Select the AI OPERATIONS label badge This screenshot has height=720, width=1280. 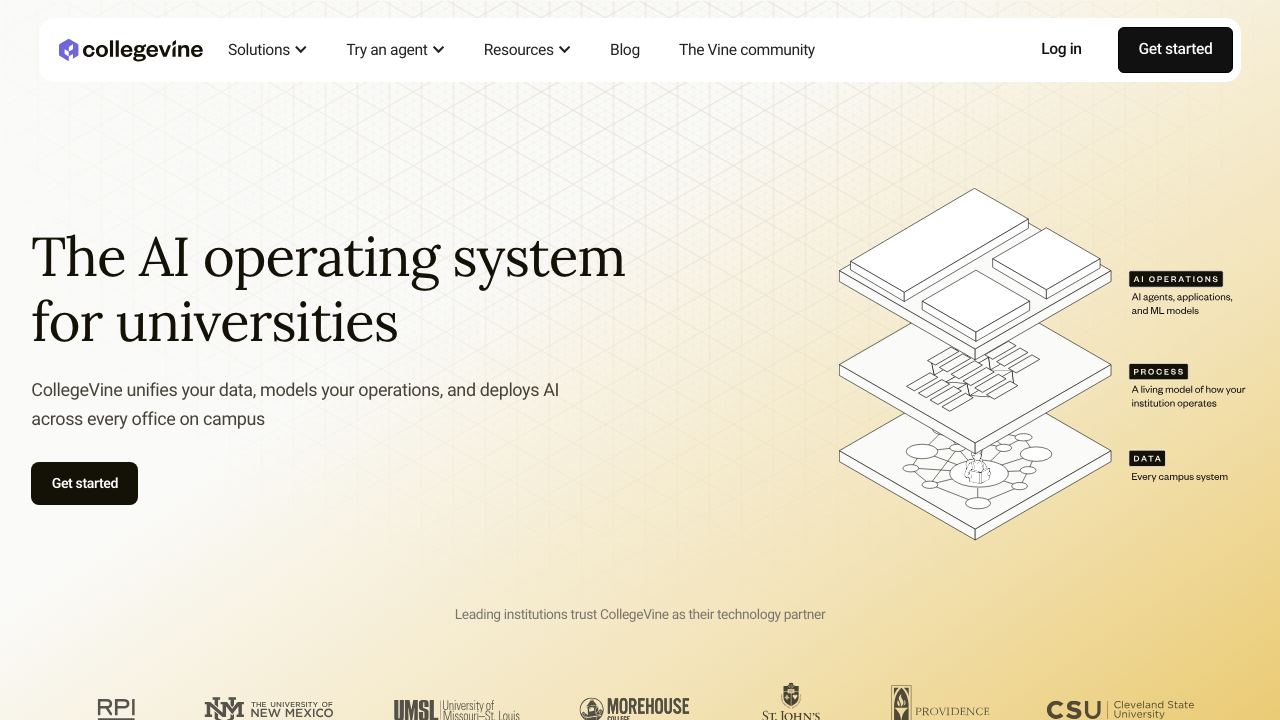click(1176, 279)
